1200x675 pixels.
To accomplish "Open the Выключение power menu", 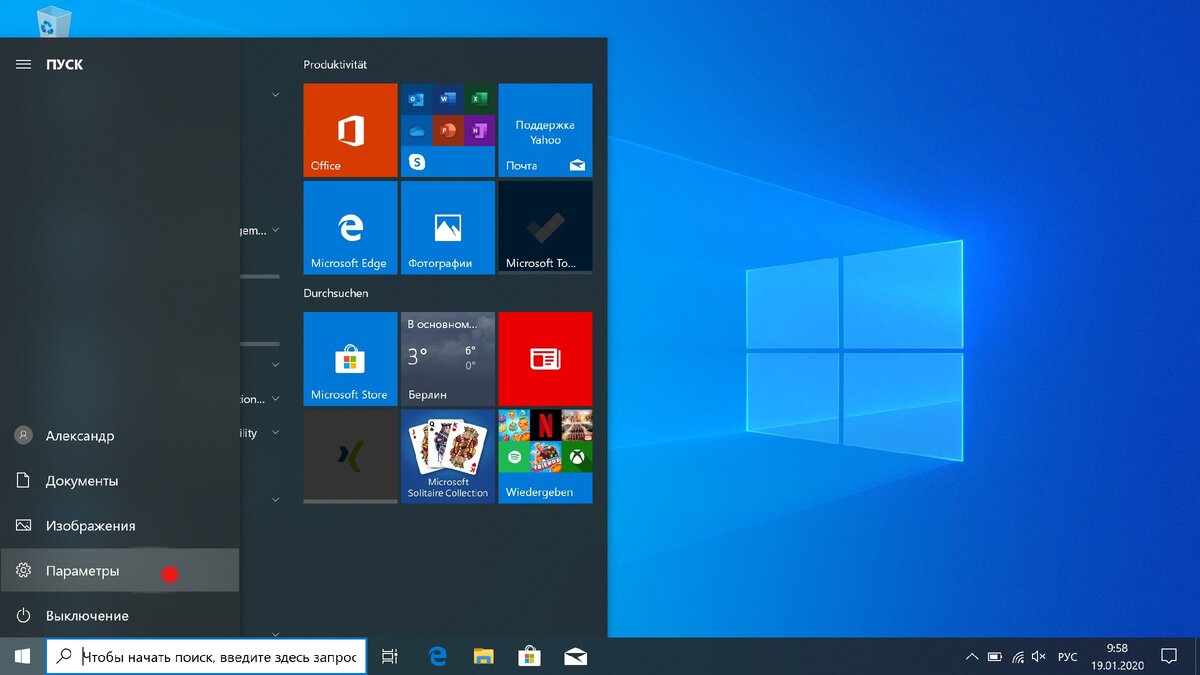I will [120, 615].
